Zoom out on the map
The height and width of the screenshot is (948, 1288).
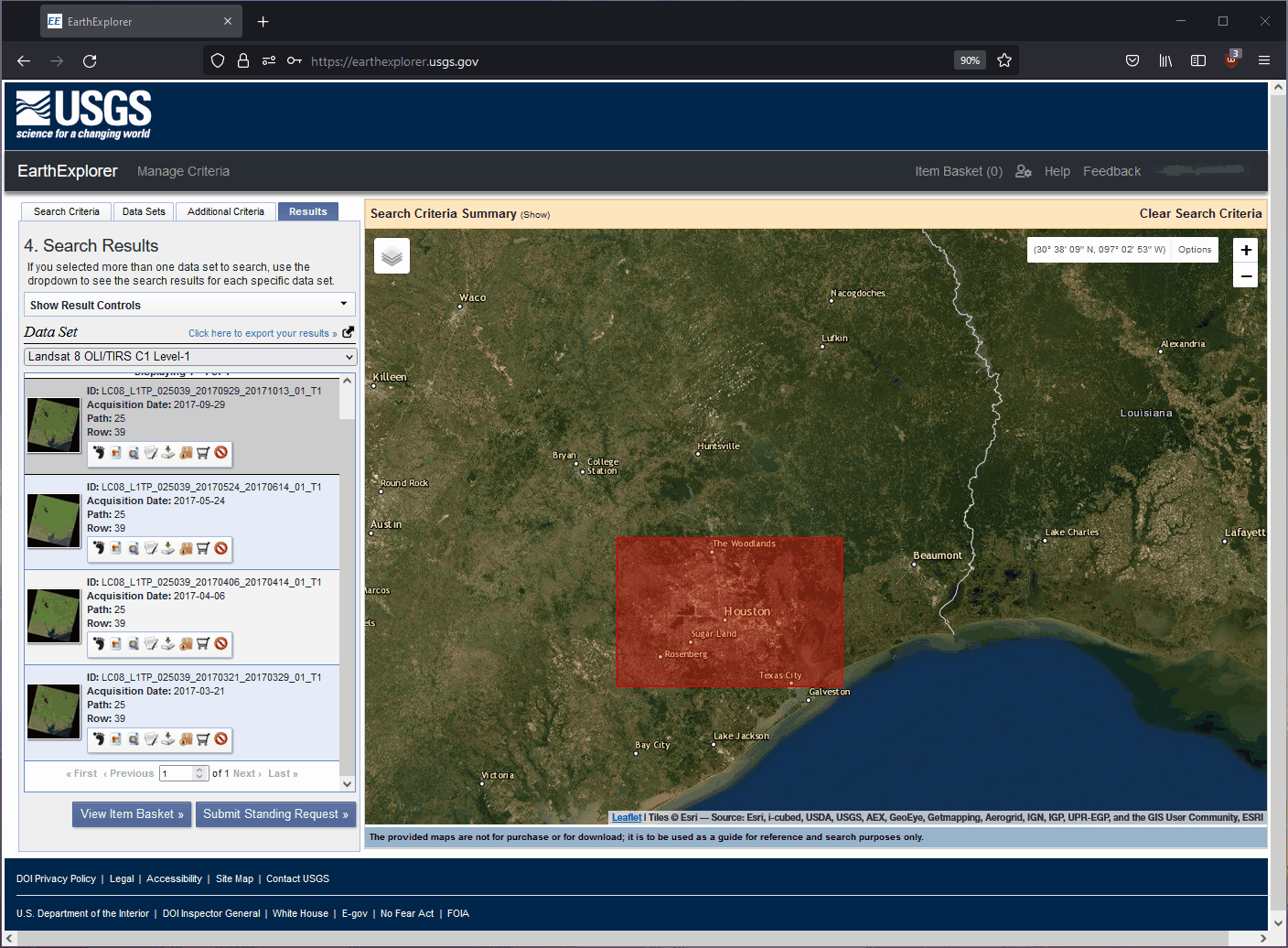click(1246, 275)
